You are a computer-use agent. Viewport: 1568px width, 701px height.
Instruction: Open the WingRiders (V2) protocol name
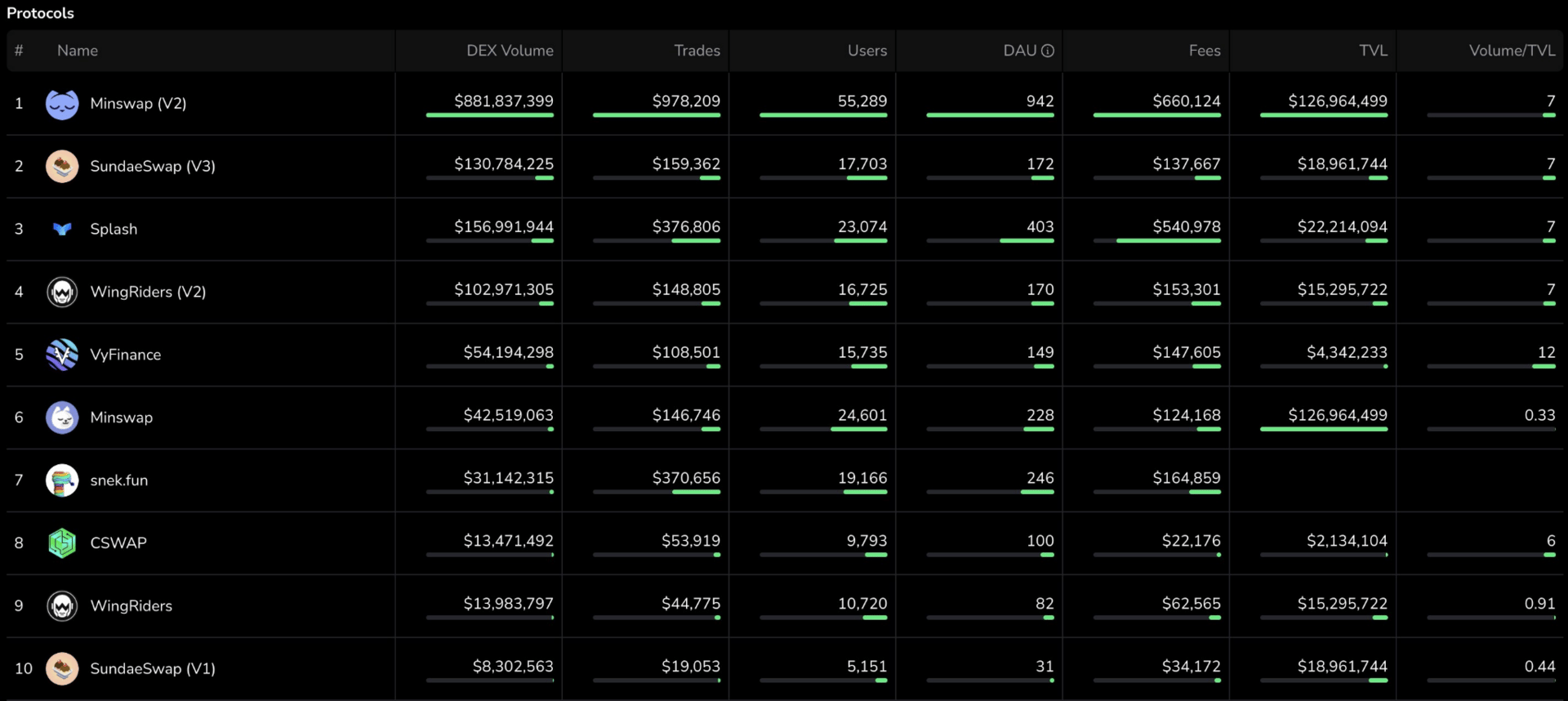pyautogui.click(x=148, y=292)
